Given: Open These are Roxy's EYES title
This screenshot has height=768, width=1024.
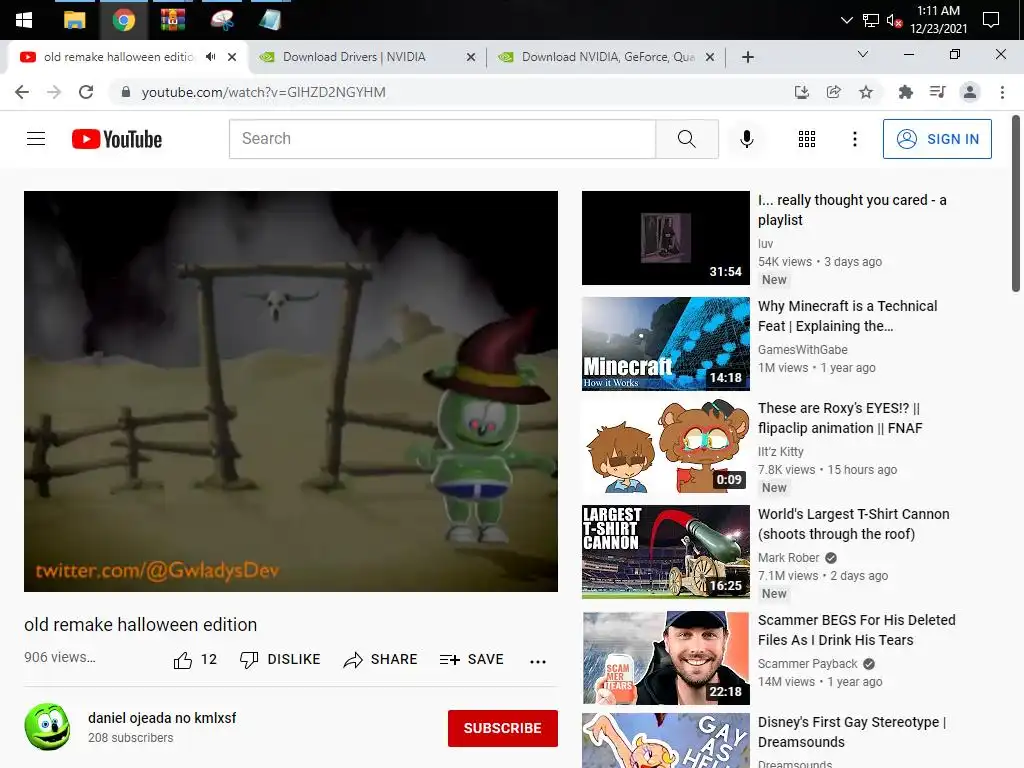Looking at the screenshot, I should [x=840, y=418].
